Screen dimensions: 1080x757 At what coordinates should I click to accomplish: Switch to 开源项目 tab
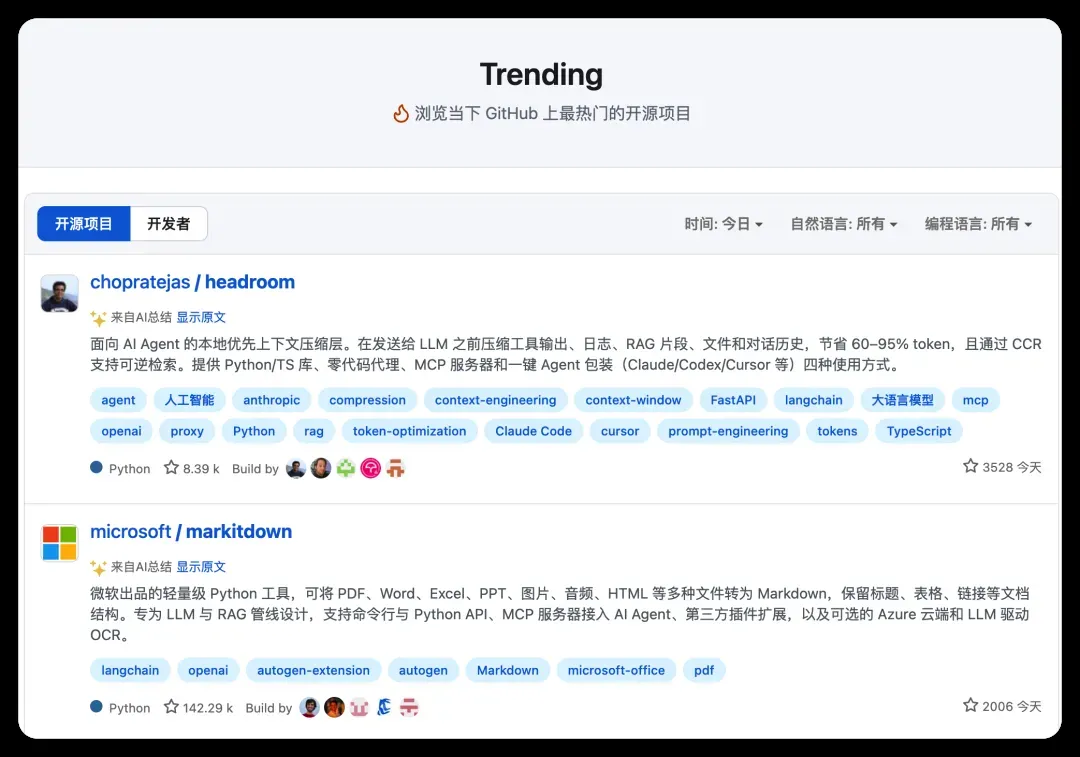[83, 224]
